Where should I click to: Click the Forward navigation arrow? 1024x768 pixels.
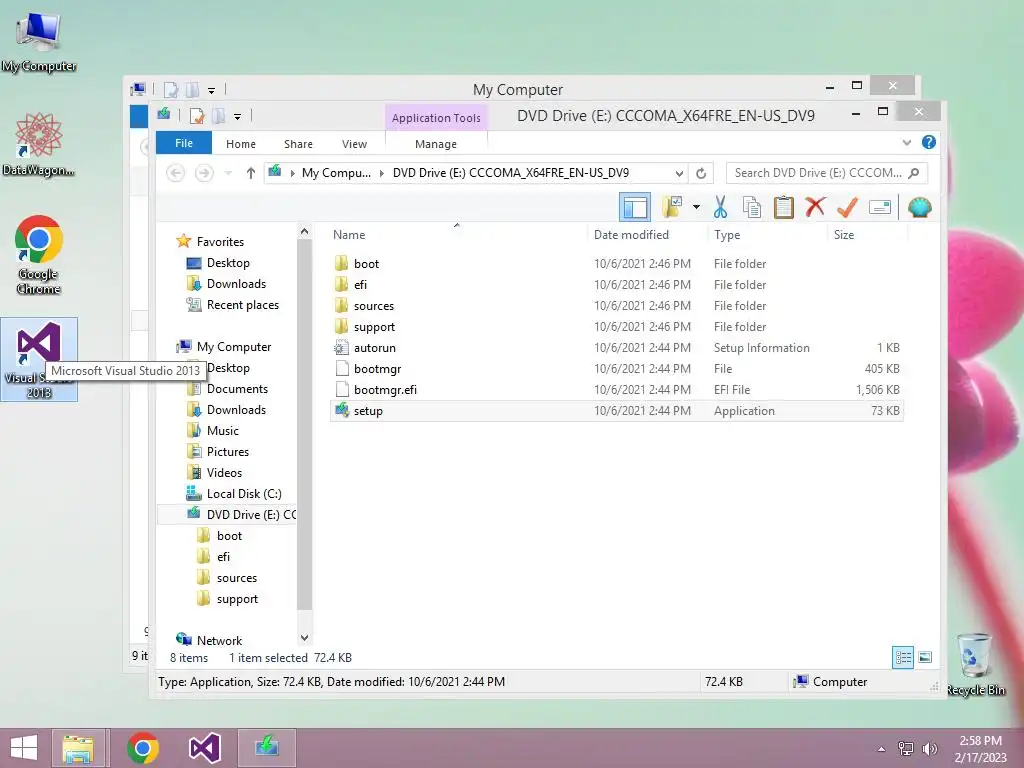204,173
